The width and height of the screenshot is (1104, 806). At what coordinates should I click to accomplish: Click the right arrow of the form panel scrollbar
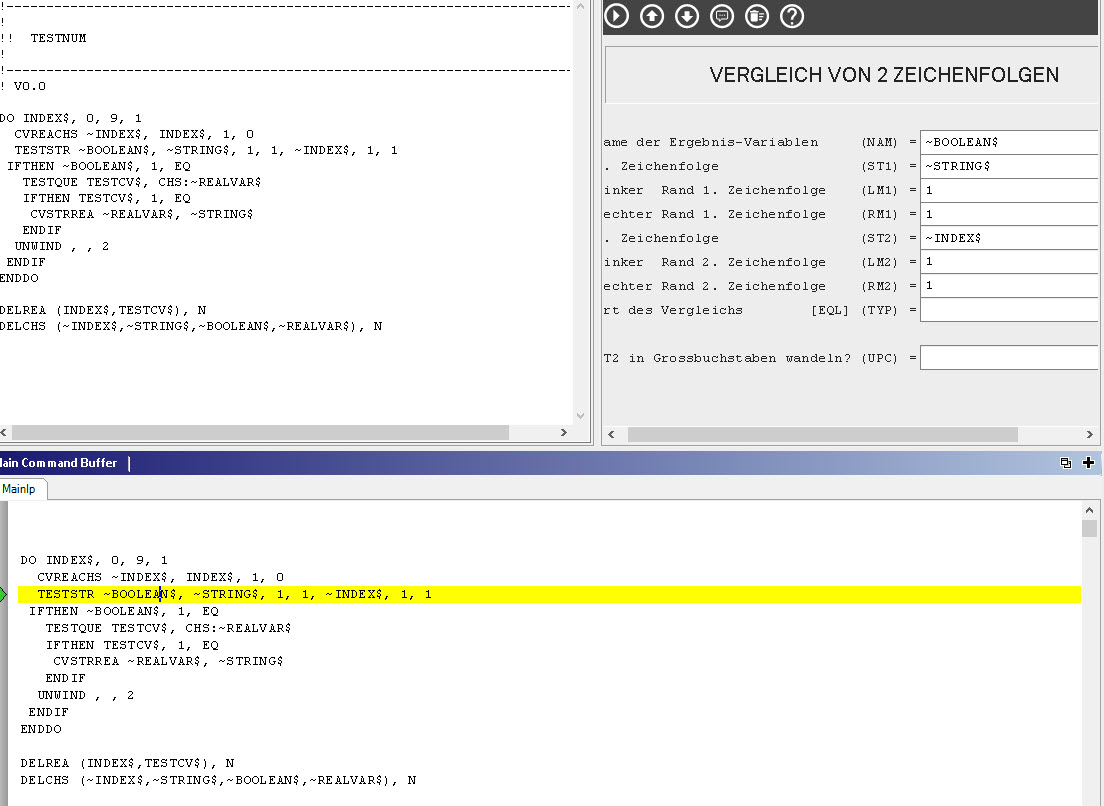point(1090,434)
